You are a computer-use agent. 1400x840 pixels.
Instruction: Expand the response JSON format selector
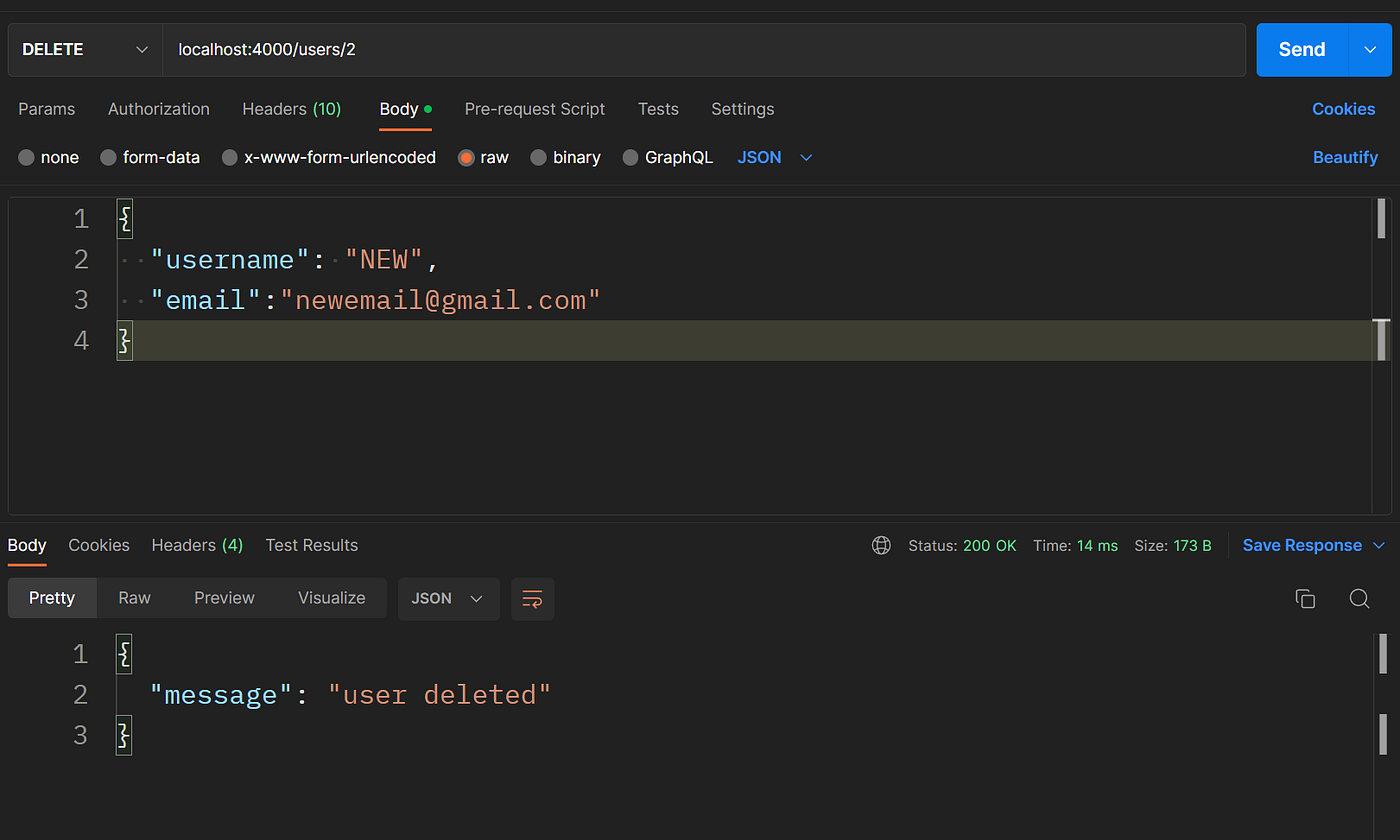448,598
